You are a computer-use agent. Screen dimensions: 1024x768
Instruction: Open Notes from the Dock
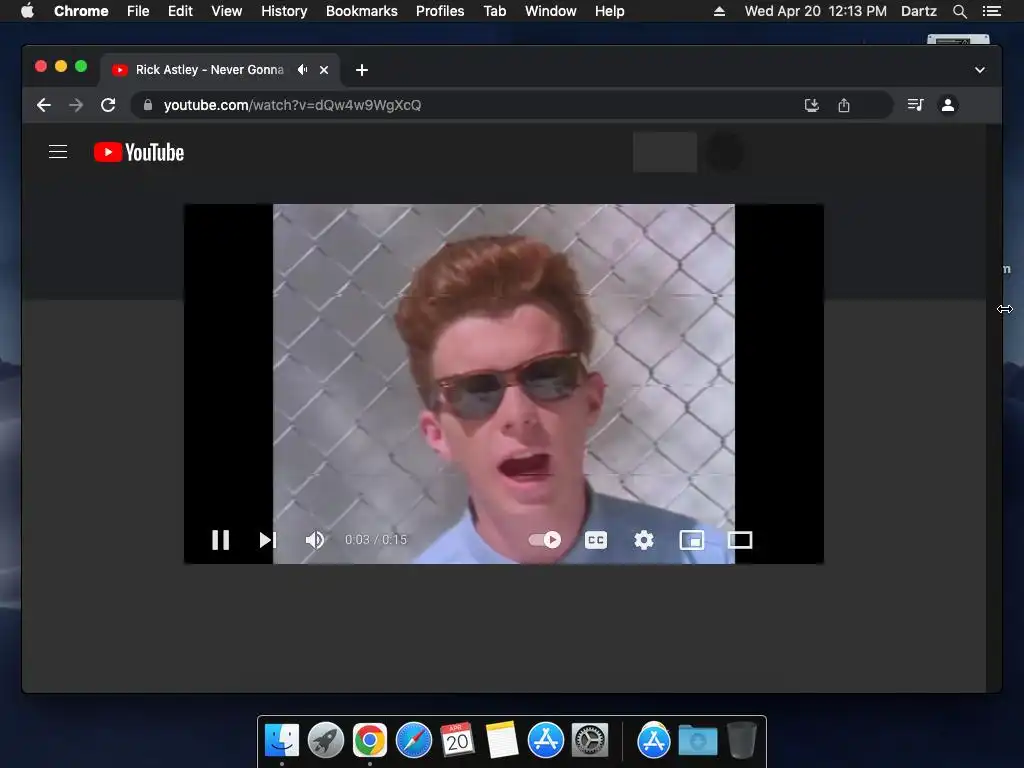pos(502,741)
